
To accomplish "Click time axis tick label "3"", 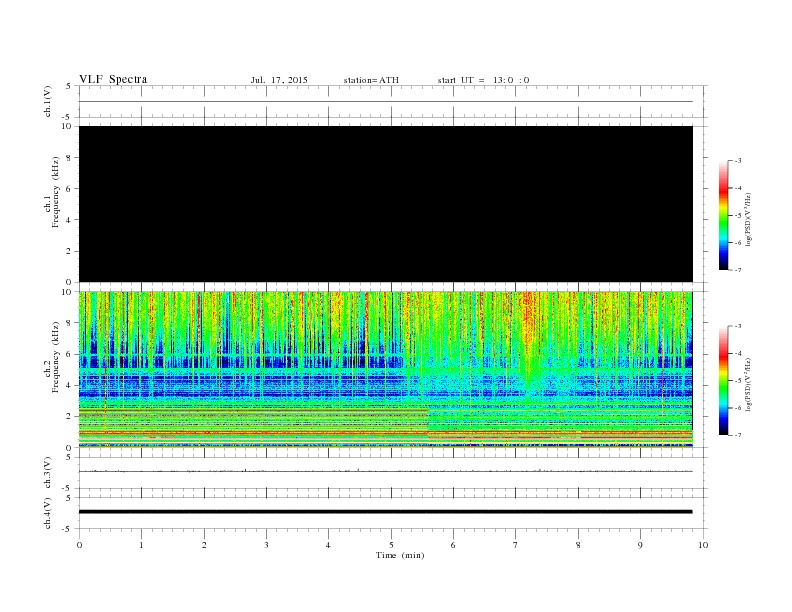I will tap(266, 545).
